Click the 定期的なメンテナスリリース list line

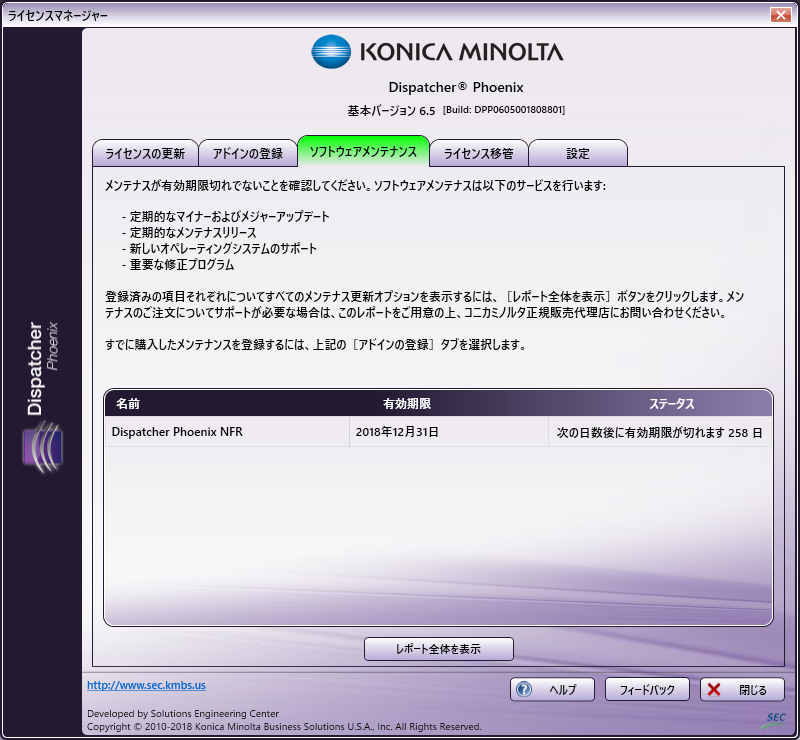click(193, 233)
